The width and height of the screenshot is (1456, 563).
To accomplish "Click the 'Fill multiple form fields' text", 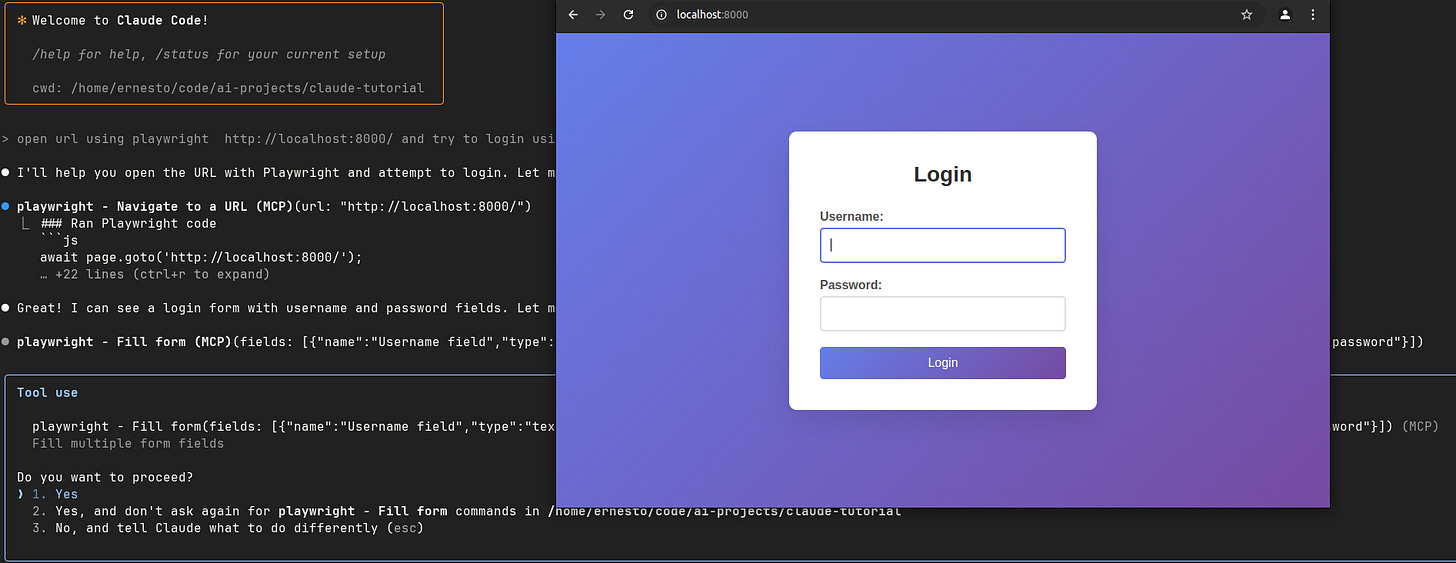I will [x=128, y=443].
